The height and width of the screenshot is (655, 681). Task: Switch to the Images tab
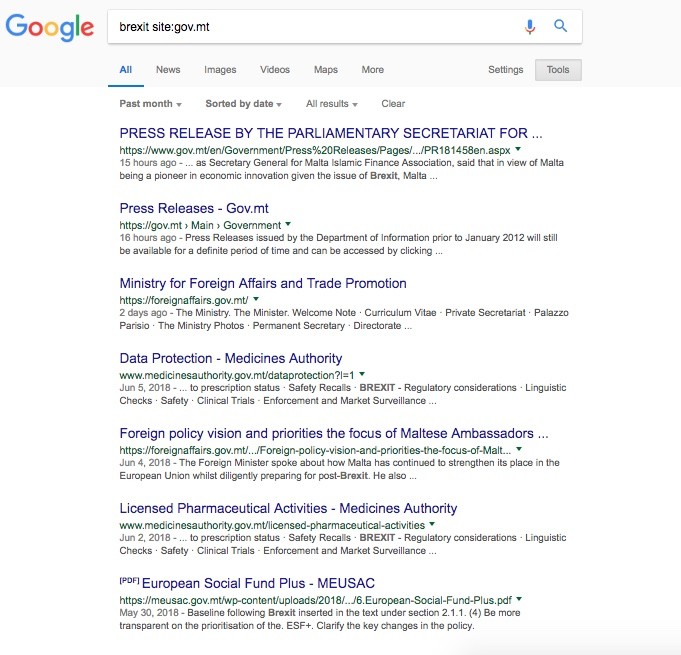tap(220, 70)
